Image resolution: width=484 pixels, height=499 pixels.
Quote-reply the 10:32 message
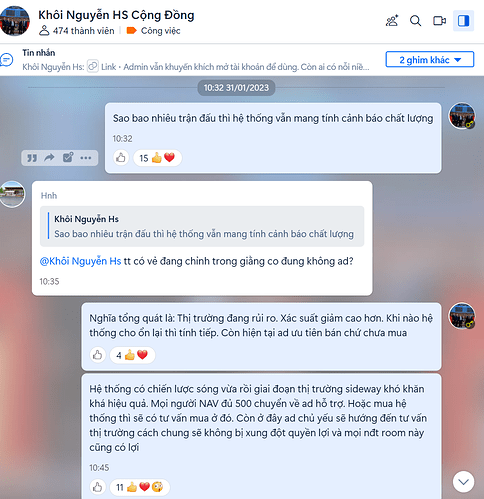[32, 158]
